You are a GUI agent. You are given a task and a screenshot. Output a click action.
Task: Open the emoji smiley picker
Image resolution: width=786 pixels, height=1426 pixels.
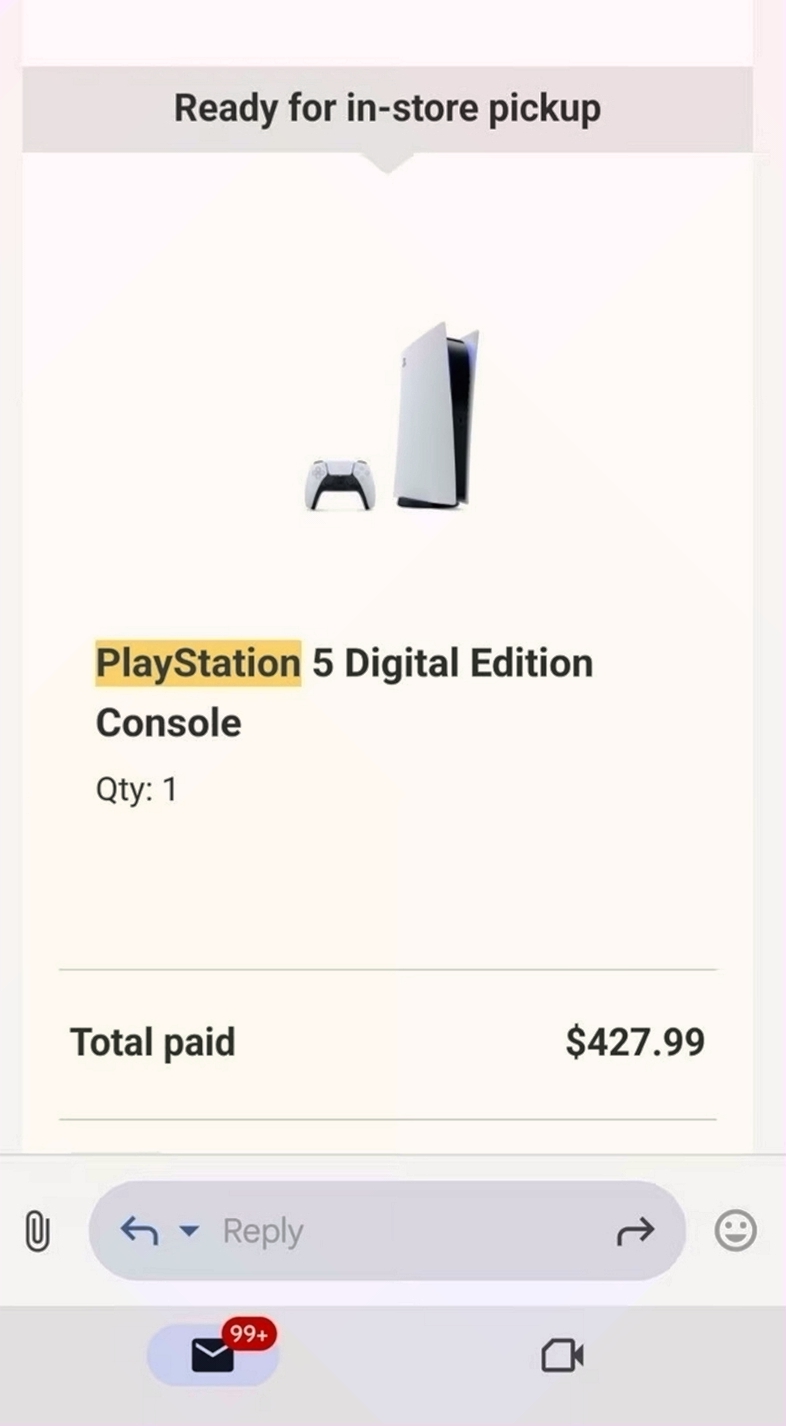click(735, 1231)
